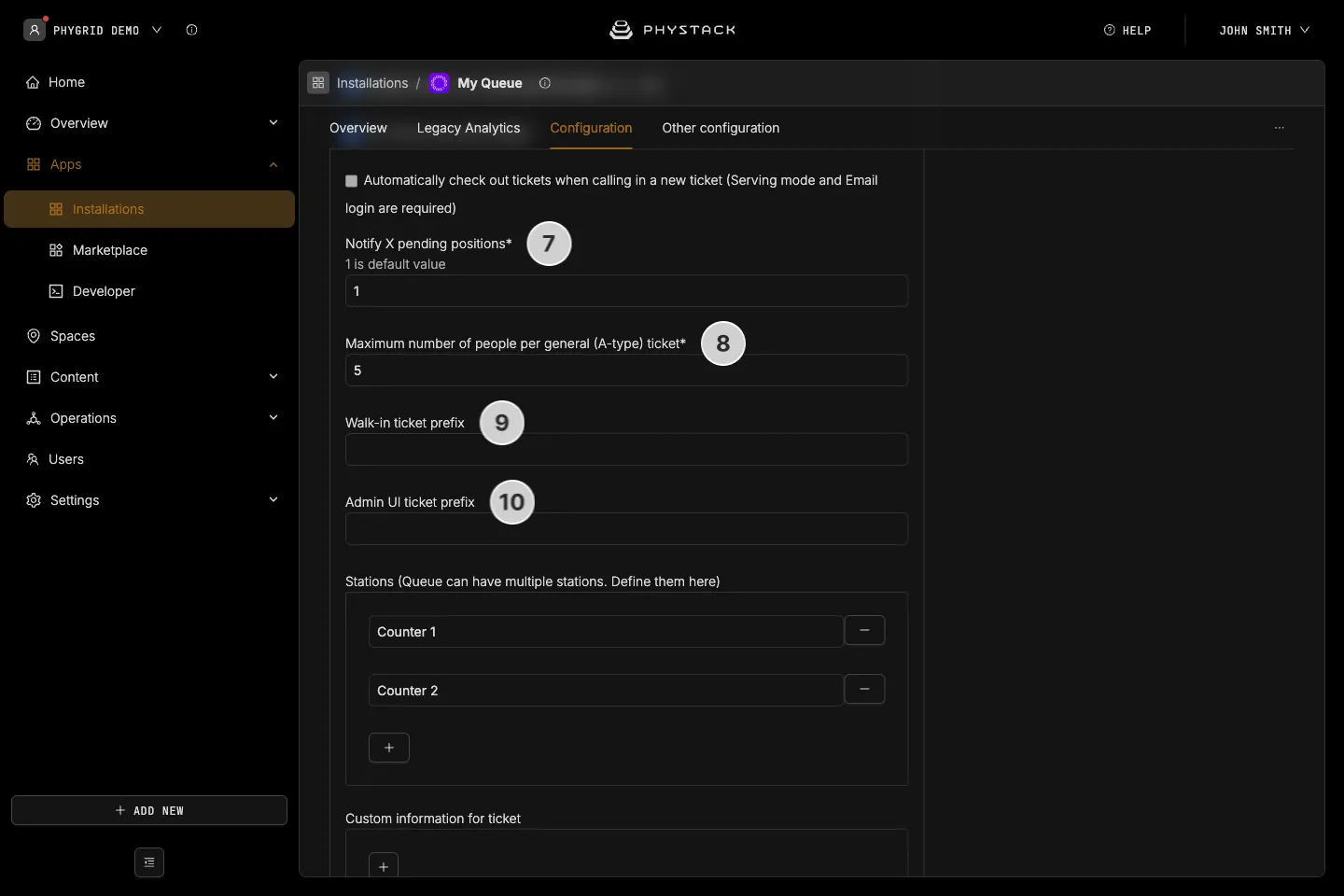Screen dimensions: 1344x896
Task: Focus the Walk-in ticket prefix field
Action: (626, 449)
